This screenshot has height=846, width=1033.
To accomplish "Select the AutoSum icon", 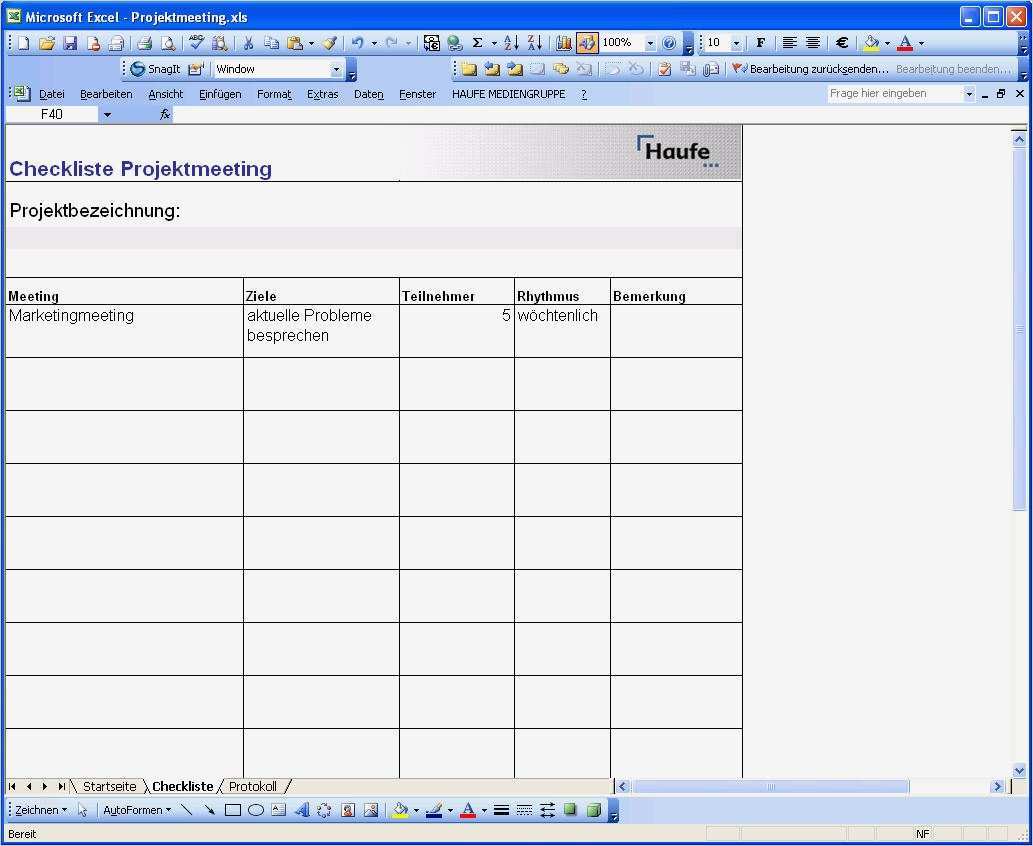I will click(477, 42).
